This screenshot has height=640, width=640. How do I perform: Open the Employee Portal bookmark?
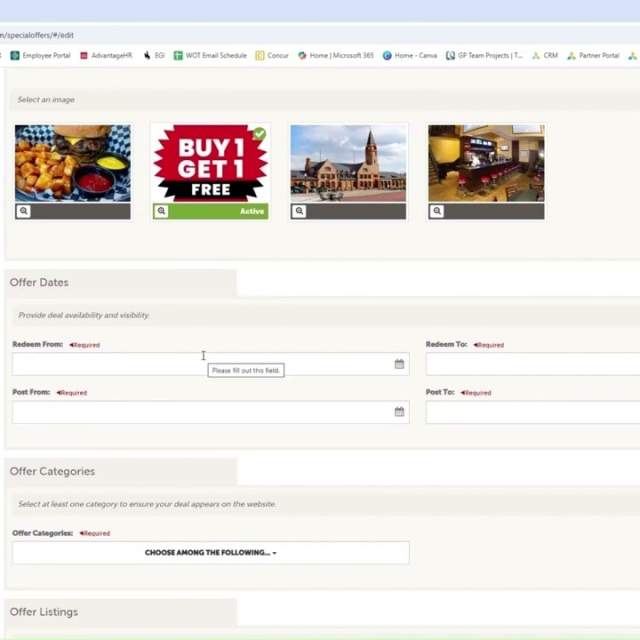(x=40, y=56)
